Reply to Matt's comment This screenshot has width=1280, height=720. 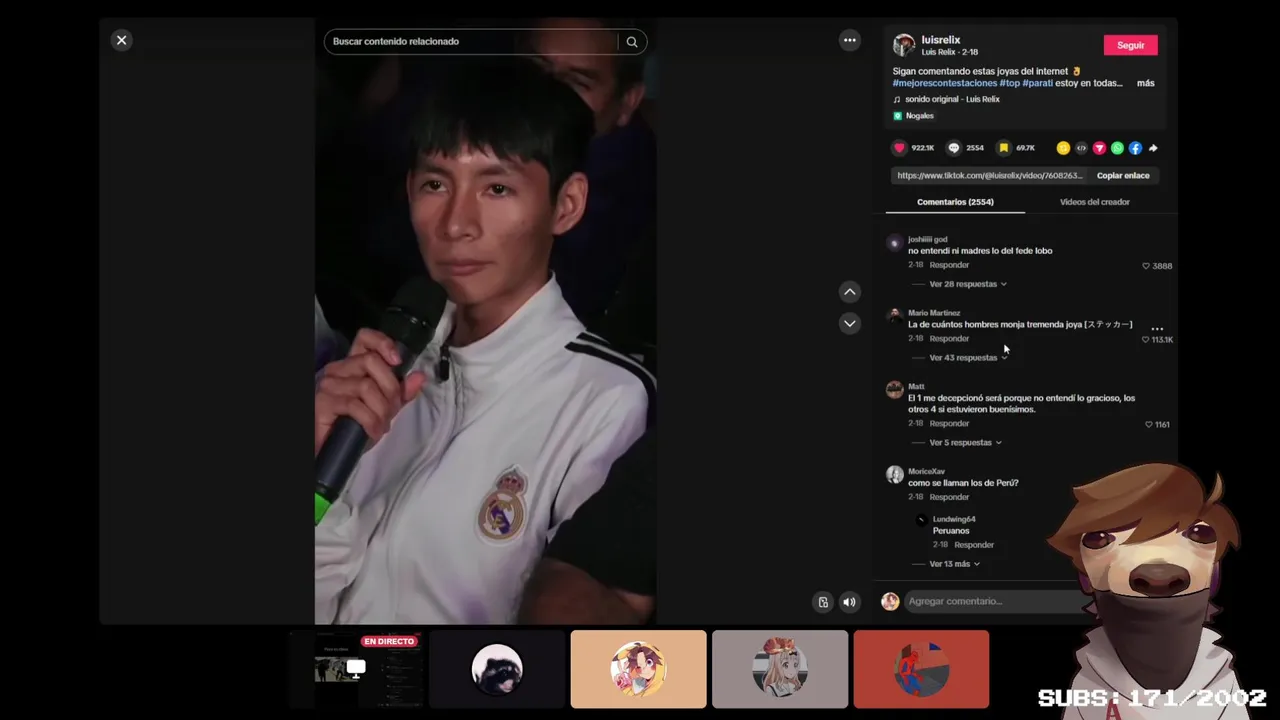coord(949,423)
